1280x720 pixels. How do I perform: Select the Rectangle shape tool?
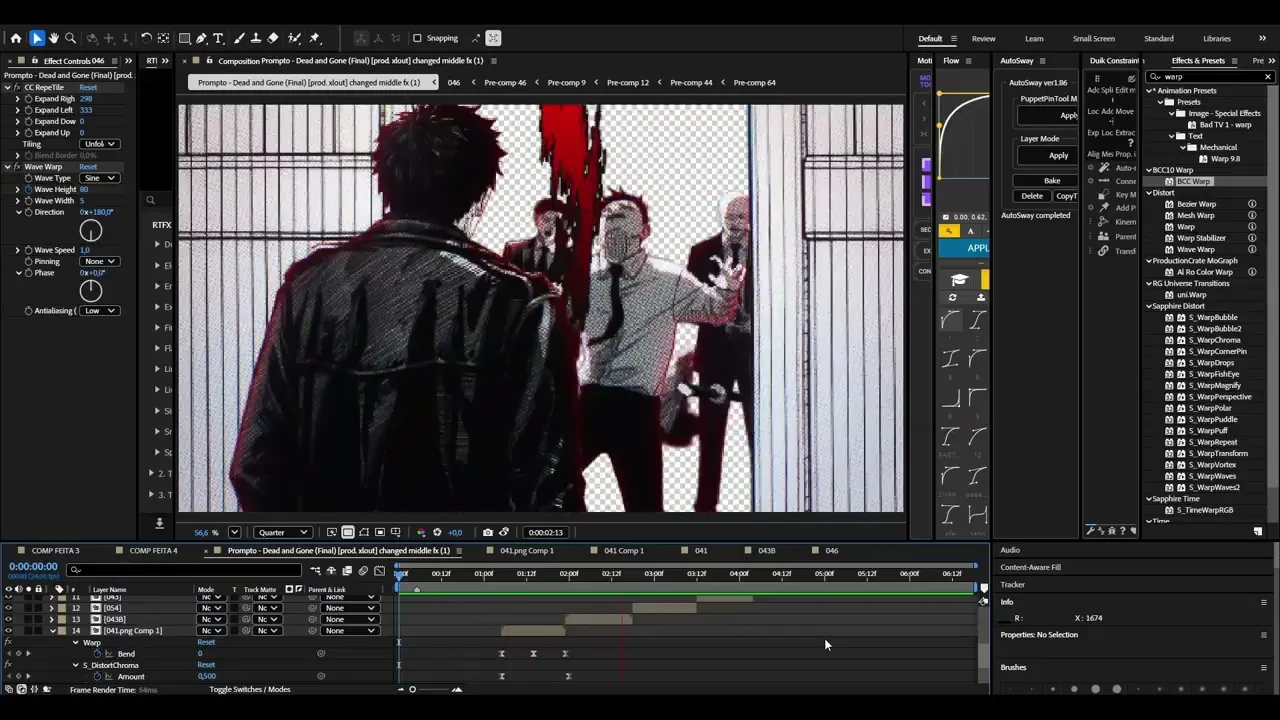tap(185, 38)
